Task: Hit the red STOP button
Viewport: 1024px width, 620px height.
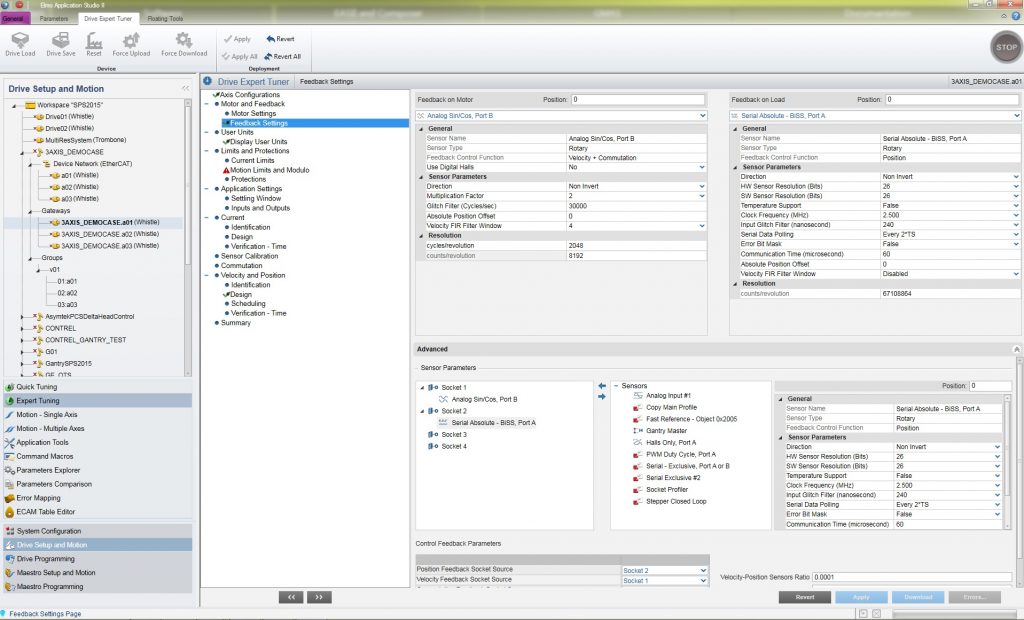Action: [x=1004, y=47]
